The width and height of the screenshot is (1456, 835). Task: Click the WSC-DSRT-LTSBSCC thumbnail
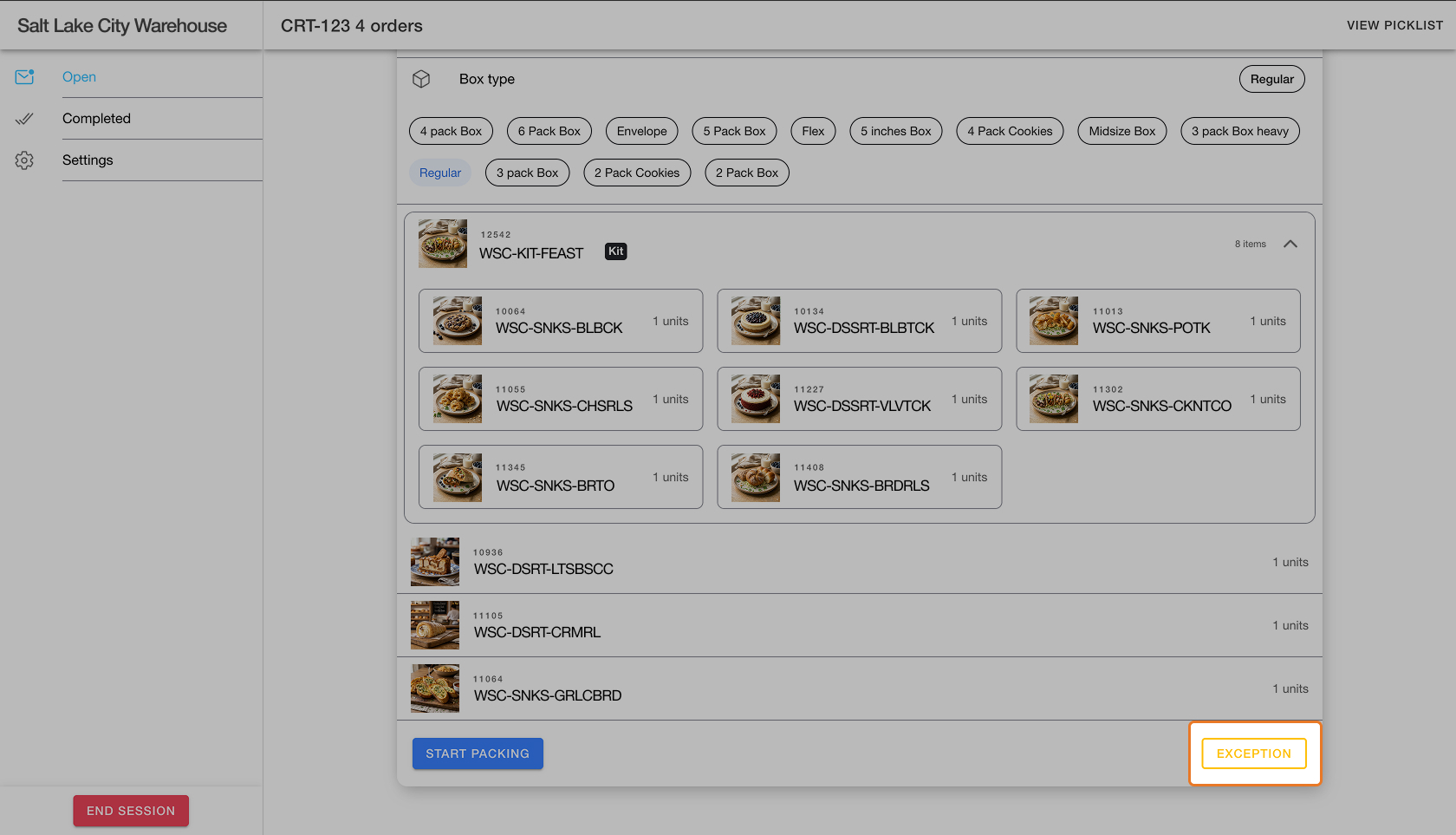tap(435, 562)
